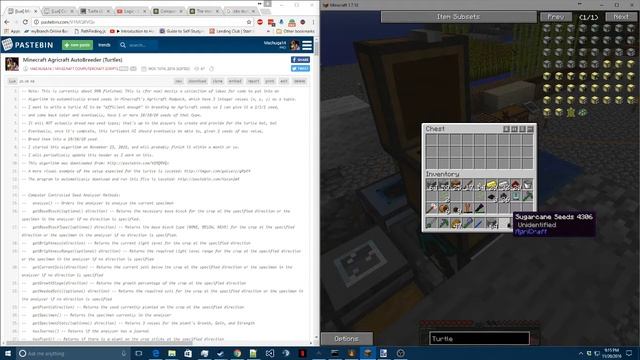Click the Prev button in Minecraft NEI
The width and height of the screenshot is (640, 360).
[556, 17]
